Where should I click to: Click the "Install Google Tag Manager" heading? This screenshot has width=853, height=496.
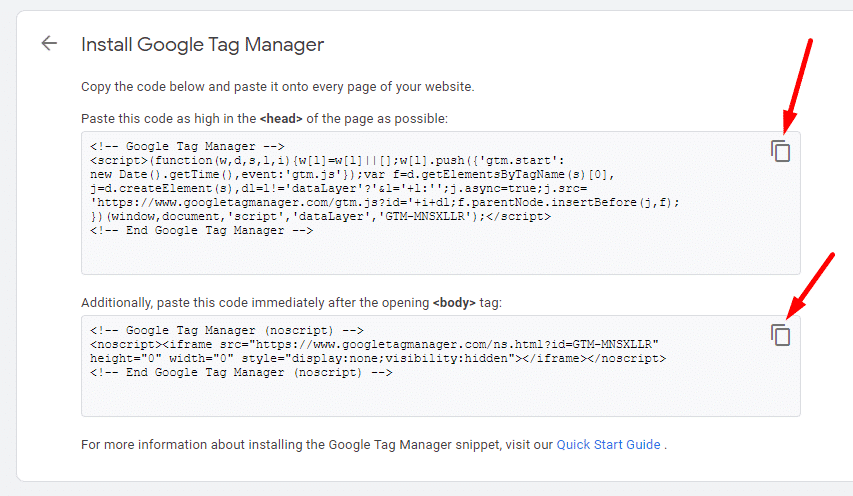click(x=203, y=44)
